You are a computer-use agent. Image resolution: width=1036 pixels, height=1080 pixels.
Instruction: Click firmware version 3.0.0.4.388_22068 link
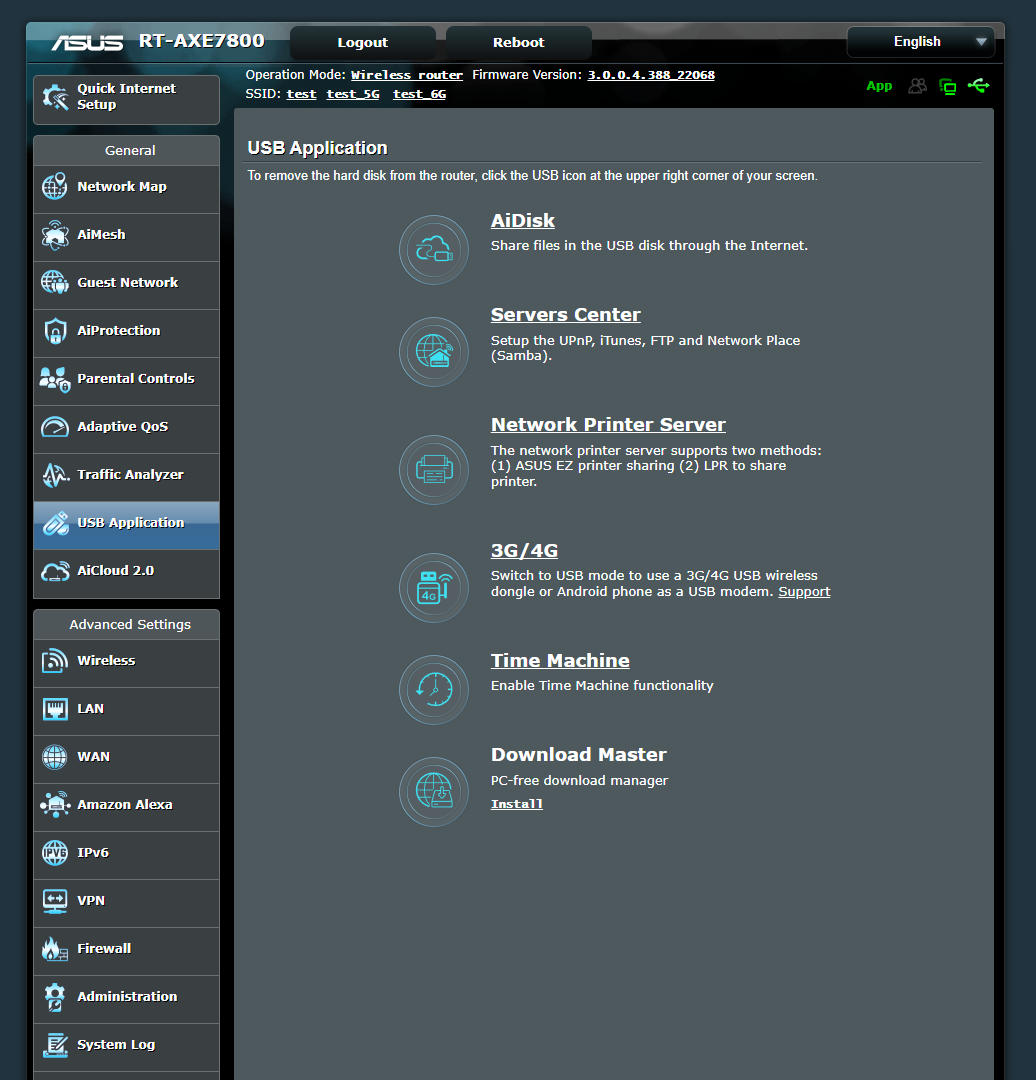click(x=651, y=75)
